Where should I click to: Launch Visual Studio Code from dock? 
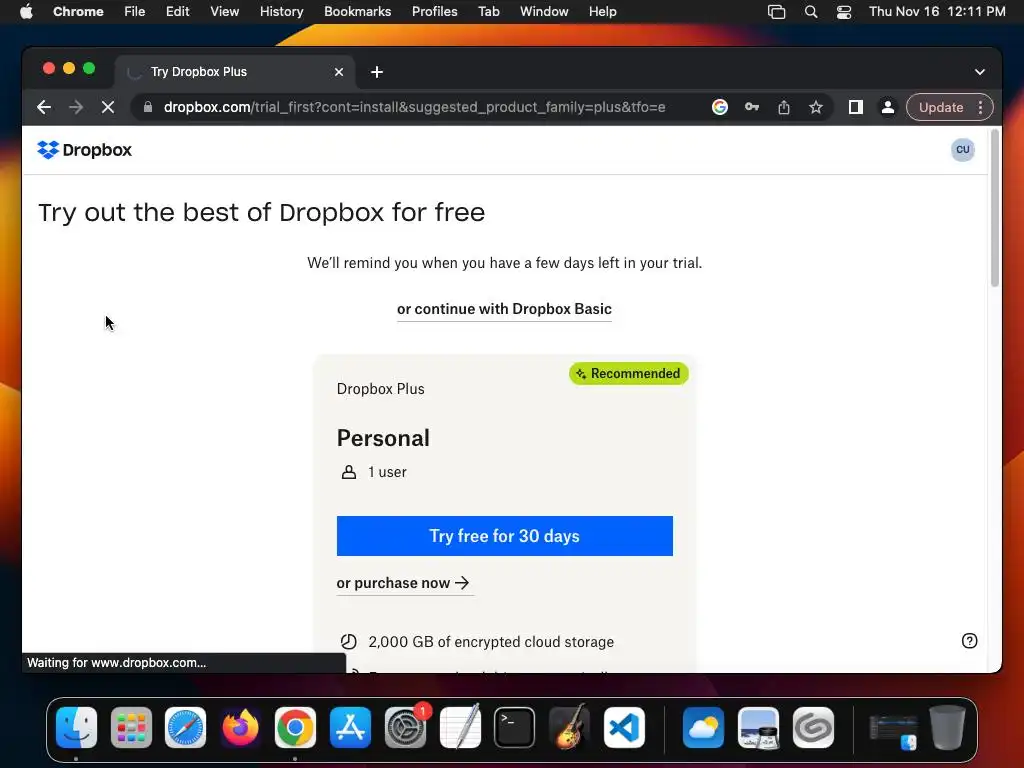(624, 728)
